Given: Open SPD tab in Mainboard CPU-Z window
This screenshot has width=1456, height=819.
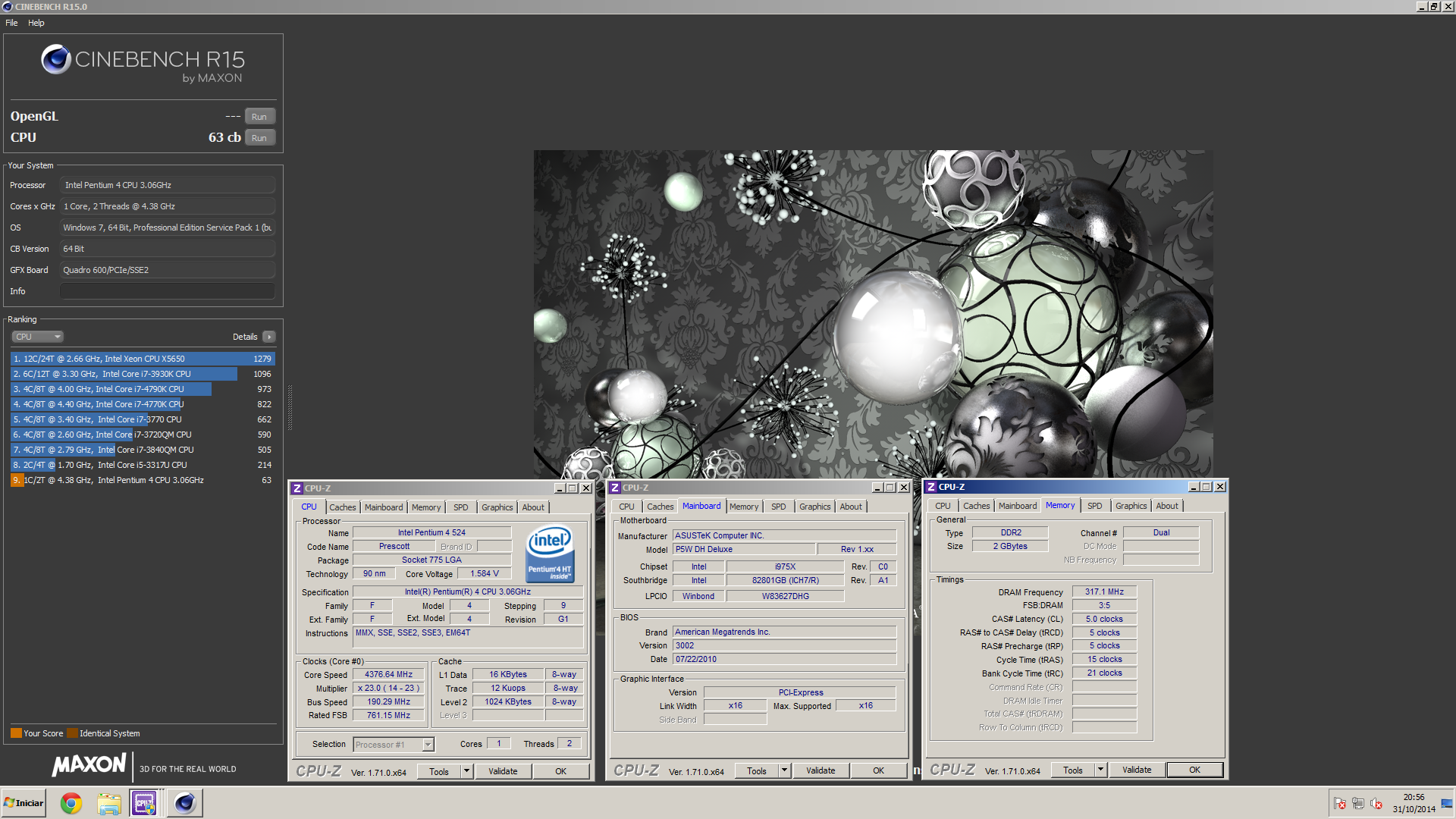Looking at the screenshot, I should tap(778, 507).
